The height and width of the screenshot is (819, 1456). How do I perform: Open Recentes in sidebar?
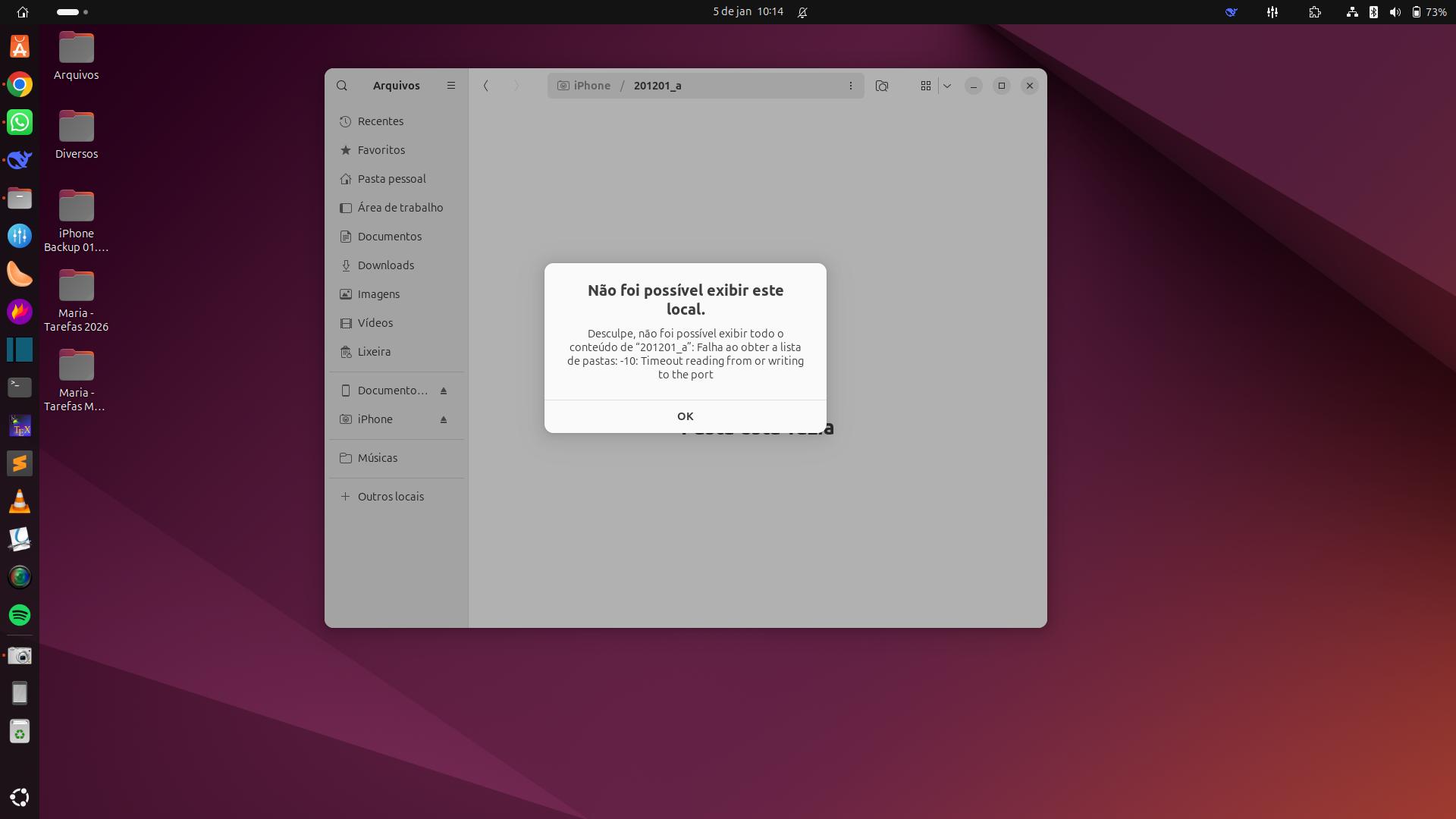tap(380, 121)
